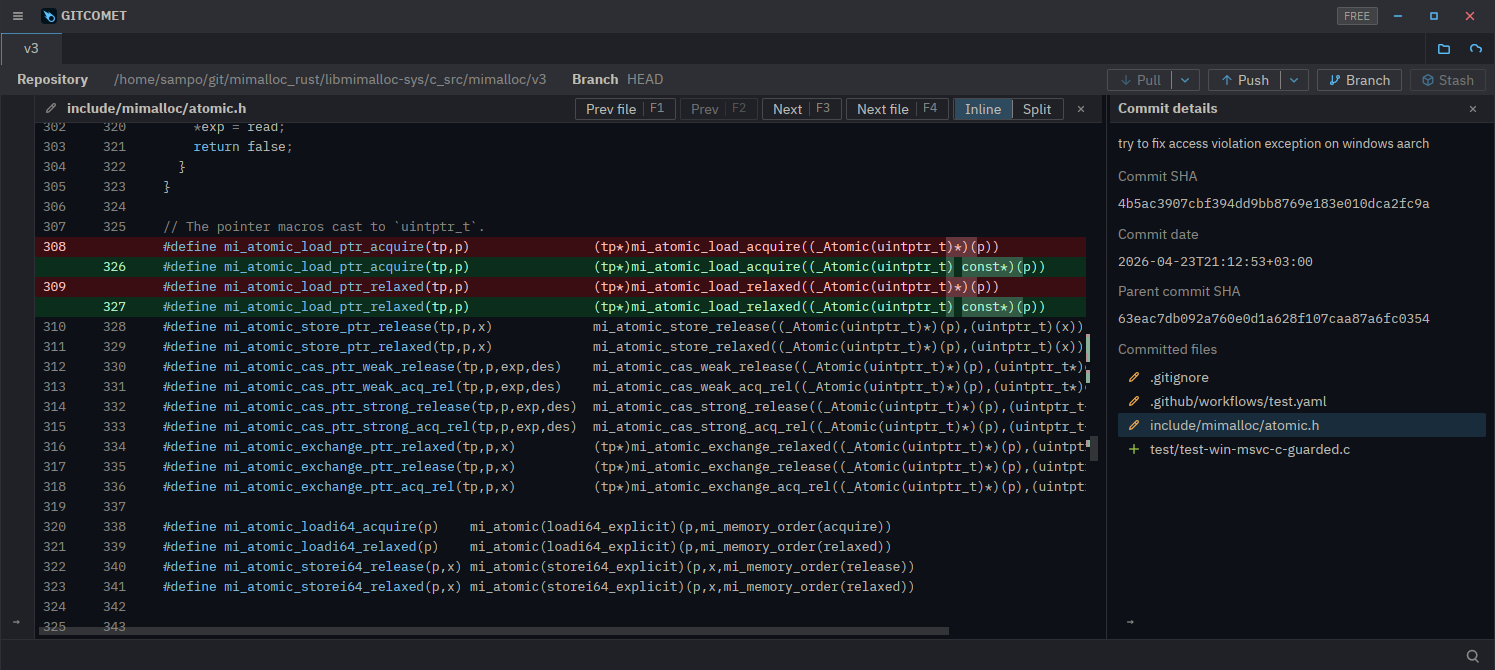Open the Pull options dropdown arrow
This screenshot has width=1495, height=670.
(1185, 80)
